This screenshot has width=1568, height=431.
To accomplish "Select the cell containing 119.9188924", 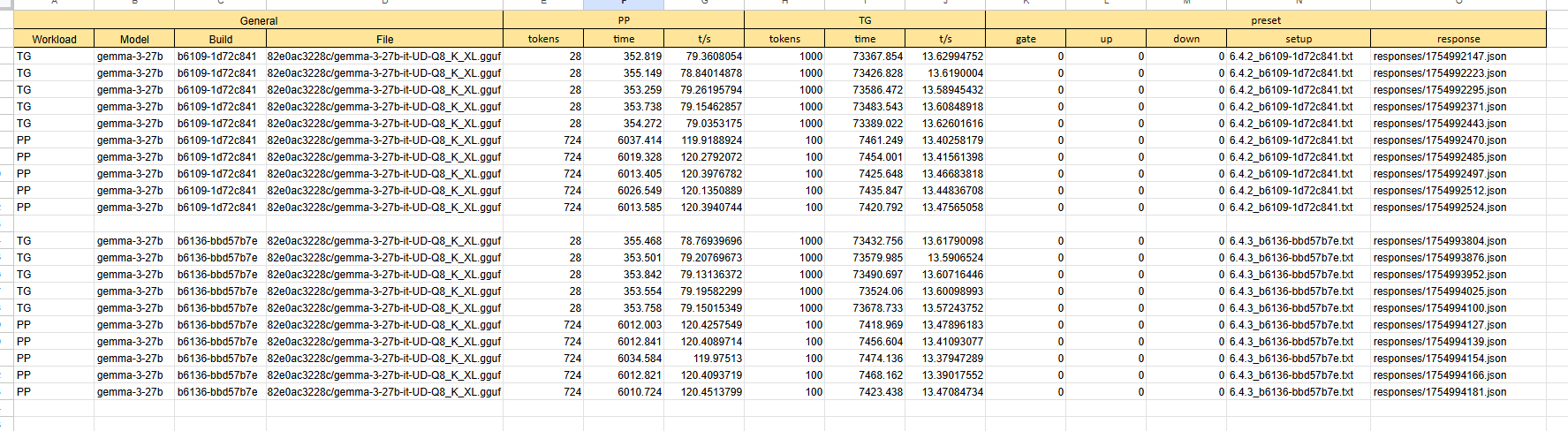I will tap(704, 140).
